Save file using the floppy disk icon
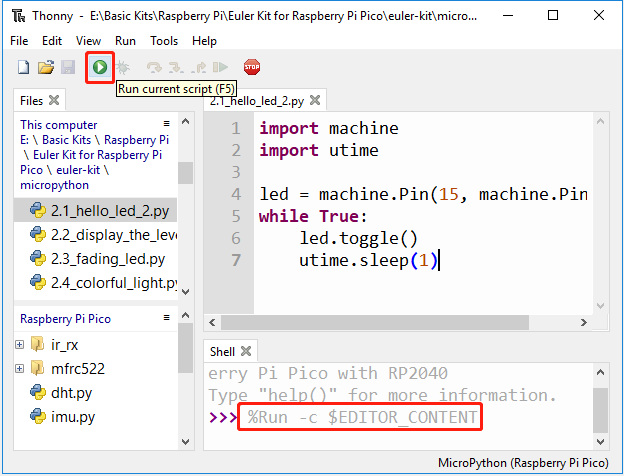 pyautogui.click(x=68, y=67)
